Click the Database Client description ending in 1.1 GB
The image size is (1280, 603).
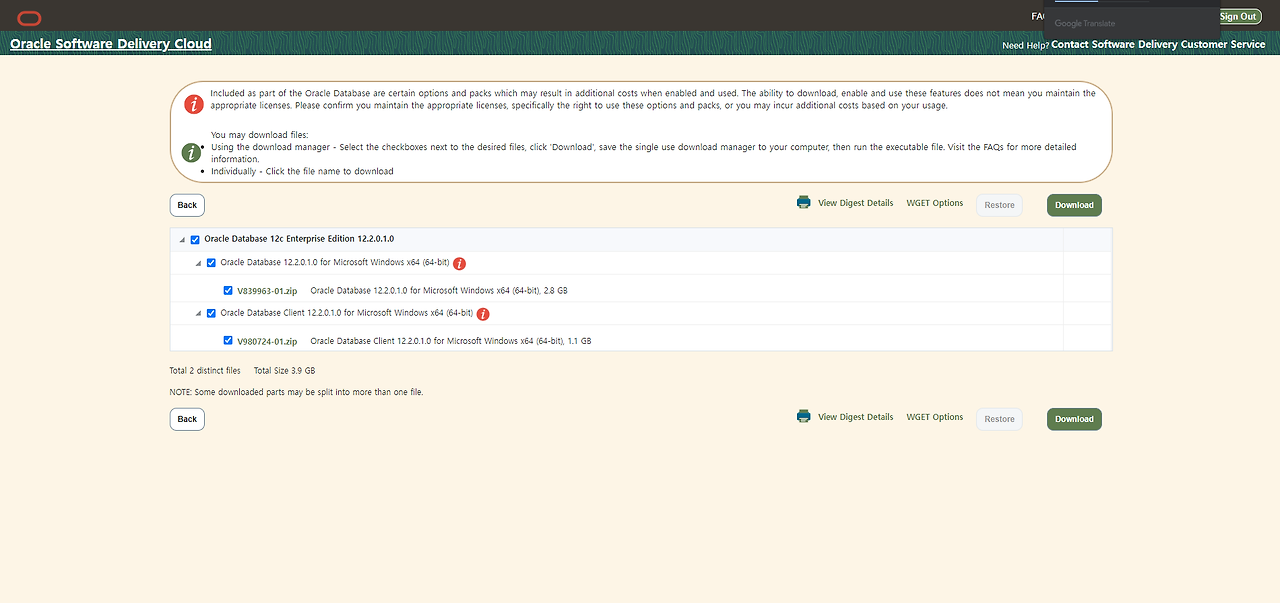pyautogui.click(x=451, y=341)
